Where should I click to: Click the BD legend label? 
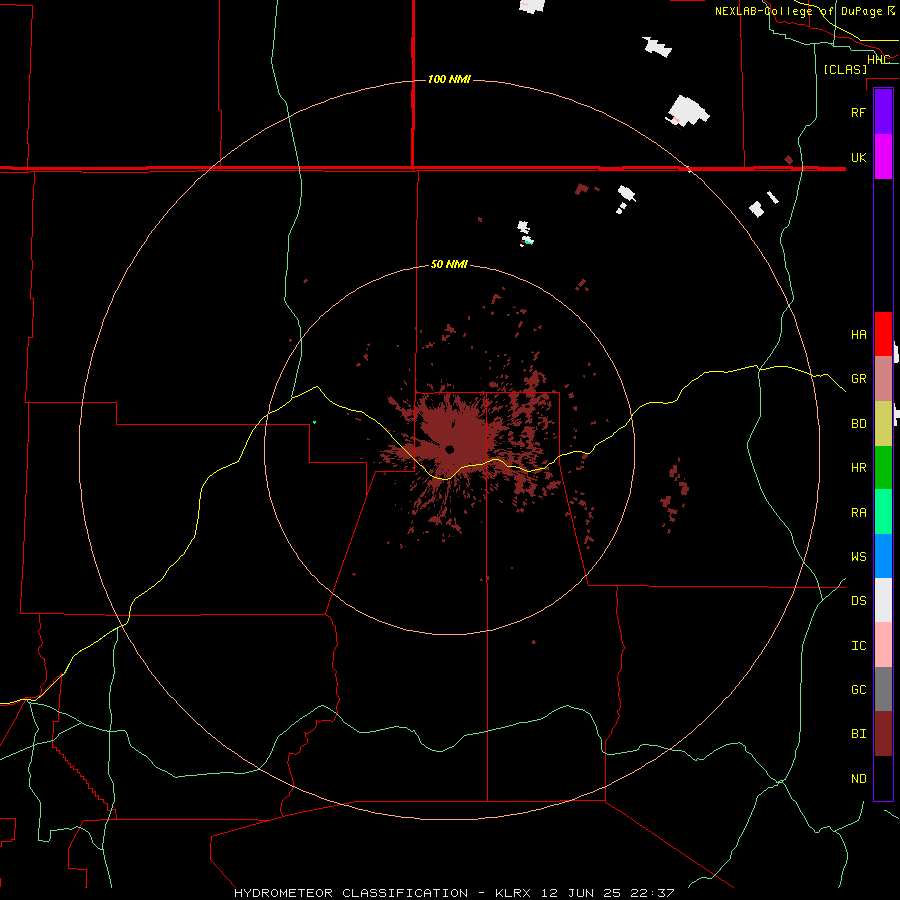point(858,424)
